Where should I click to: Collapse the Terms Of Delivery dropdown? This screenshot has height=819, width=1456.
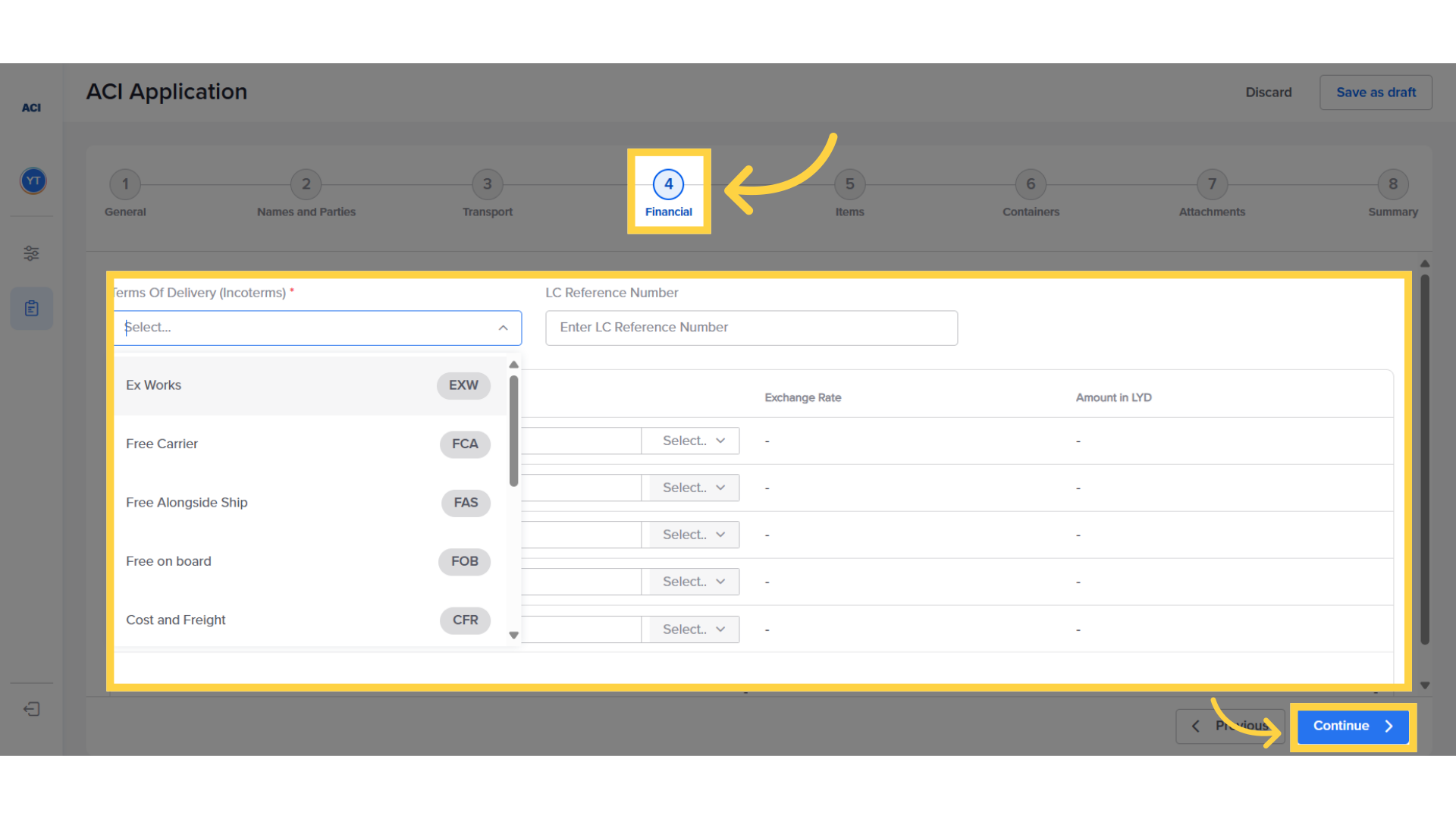point(503,328)
